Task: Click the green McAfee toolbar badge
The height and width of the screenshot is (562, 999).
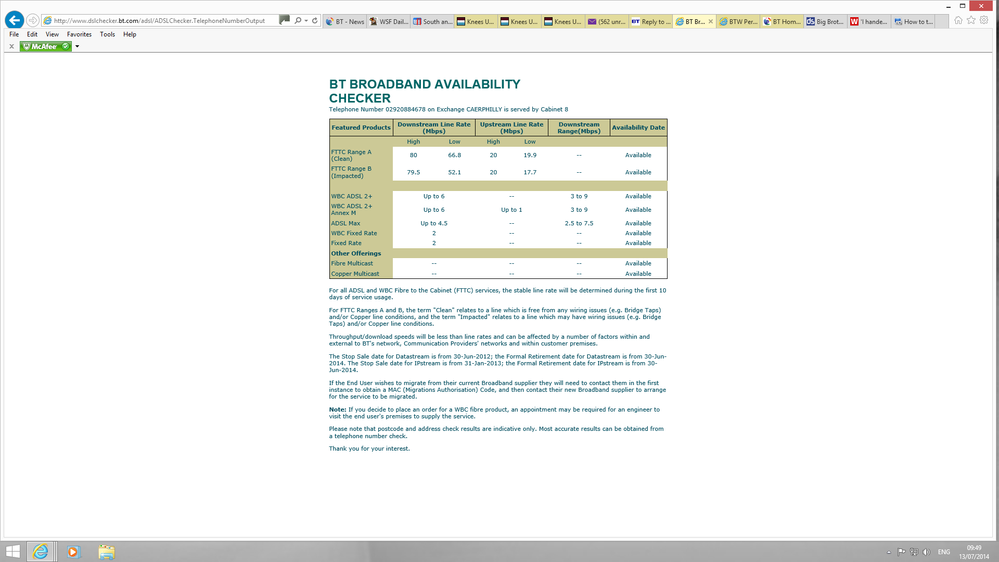Action: [x=45, y=47]
